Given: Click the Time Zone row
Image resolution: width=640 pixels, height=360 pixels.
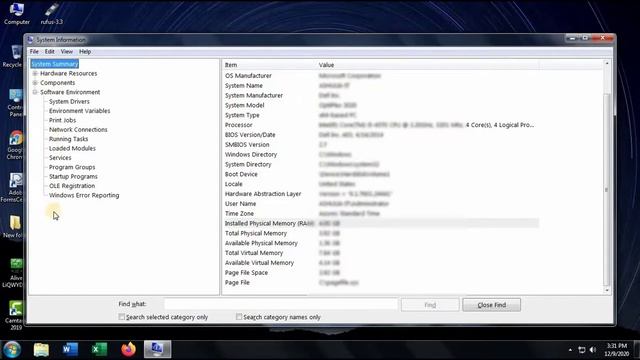Looking at the screenshot, I should pos(381,213).
